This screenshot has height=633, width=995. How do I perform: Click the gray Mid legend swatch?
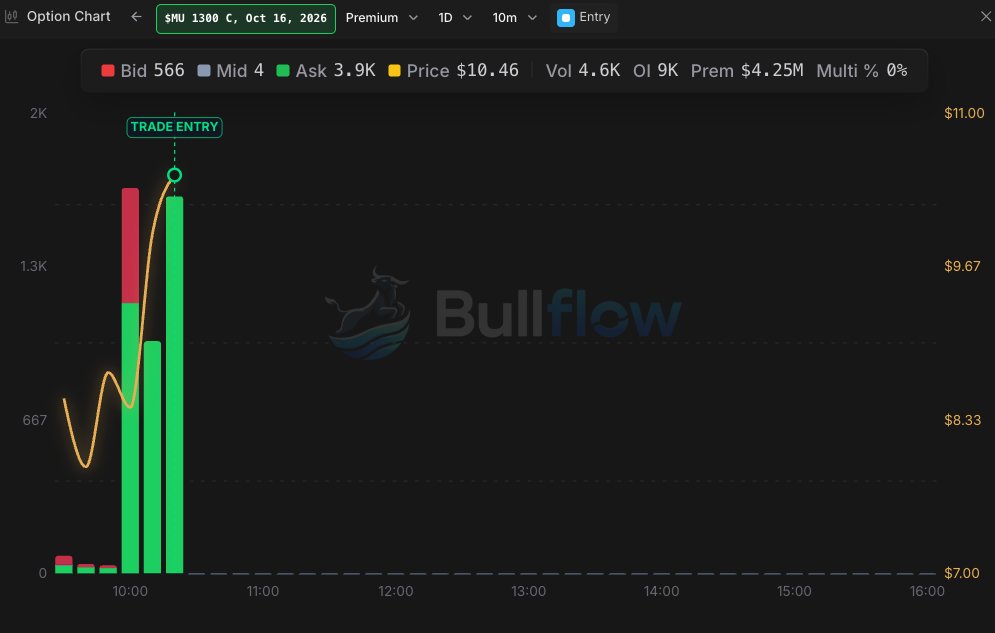coord(204,70)
